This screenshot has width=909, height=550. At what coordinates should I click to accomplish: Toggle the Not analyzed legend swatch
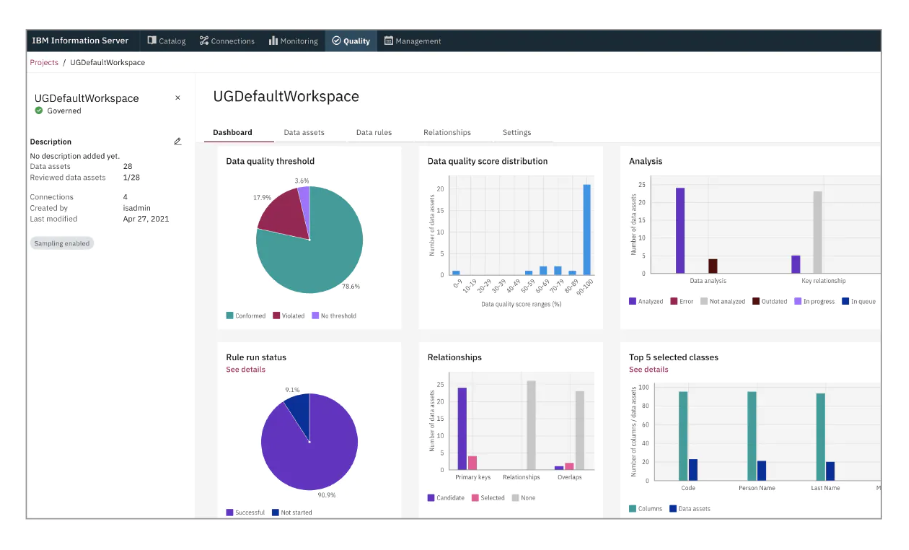[x=704, y=301]
